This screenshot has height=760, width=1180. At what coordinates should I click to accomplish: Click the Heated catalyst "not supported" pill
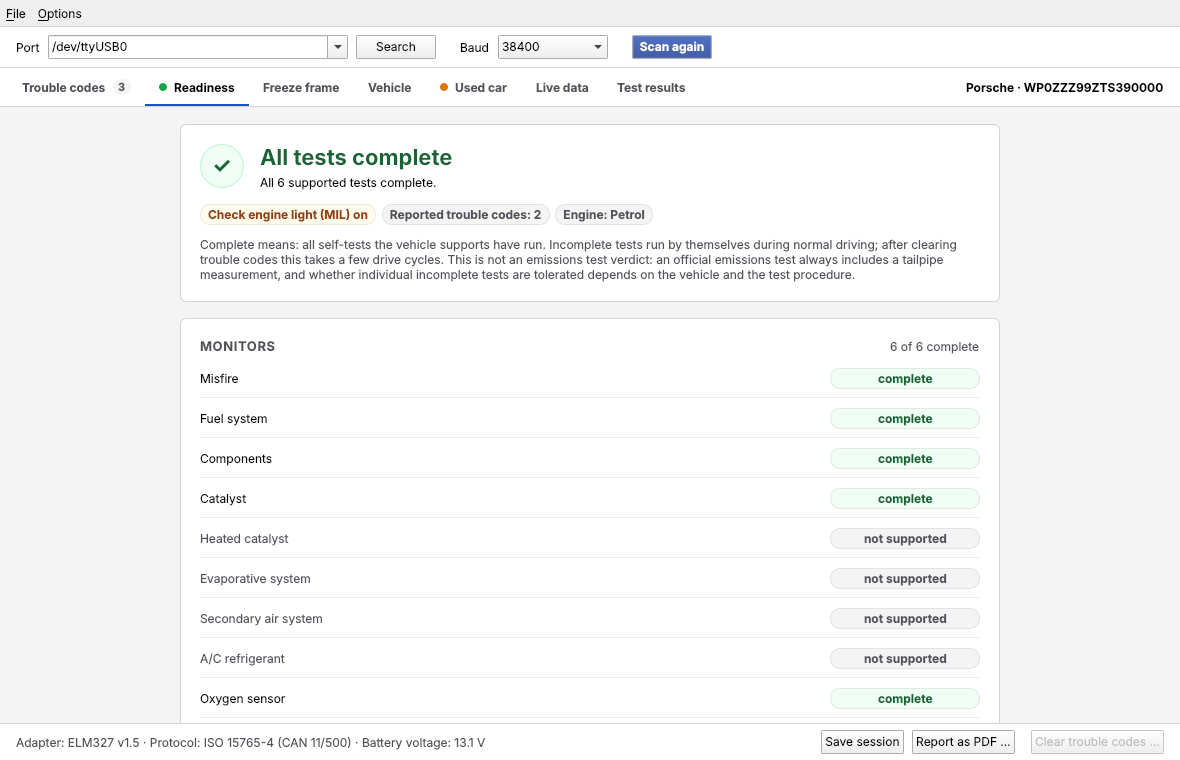(905, 539)
